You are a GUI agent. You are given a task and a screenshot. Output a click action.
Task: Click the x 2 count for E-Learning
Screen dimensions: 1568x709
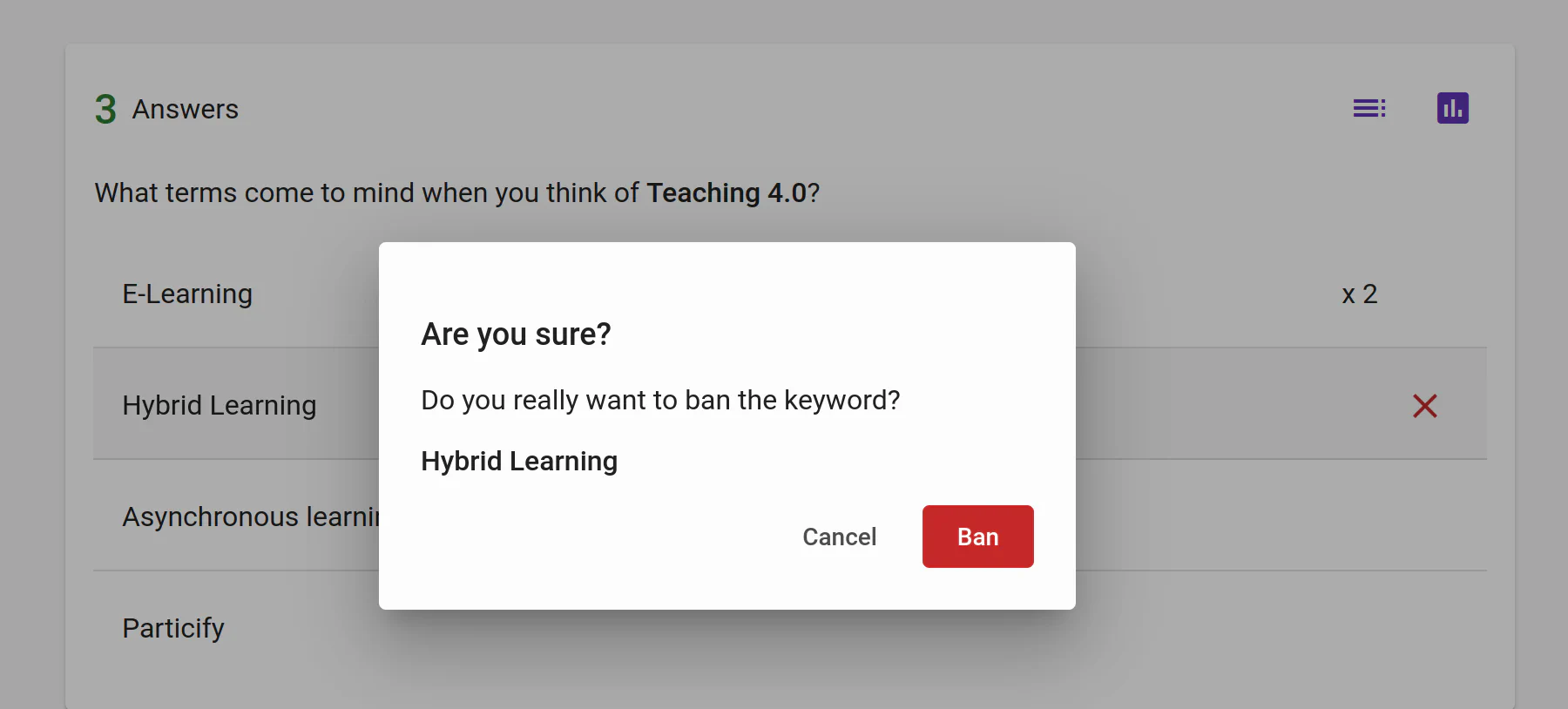[1359, 294]
